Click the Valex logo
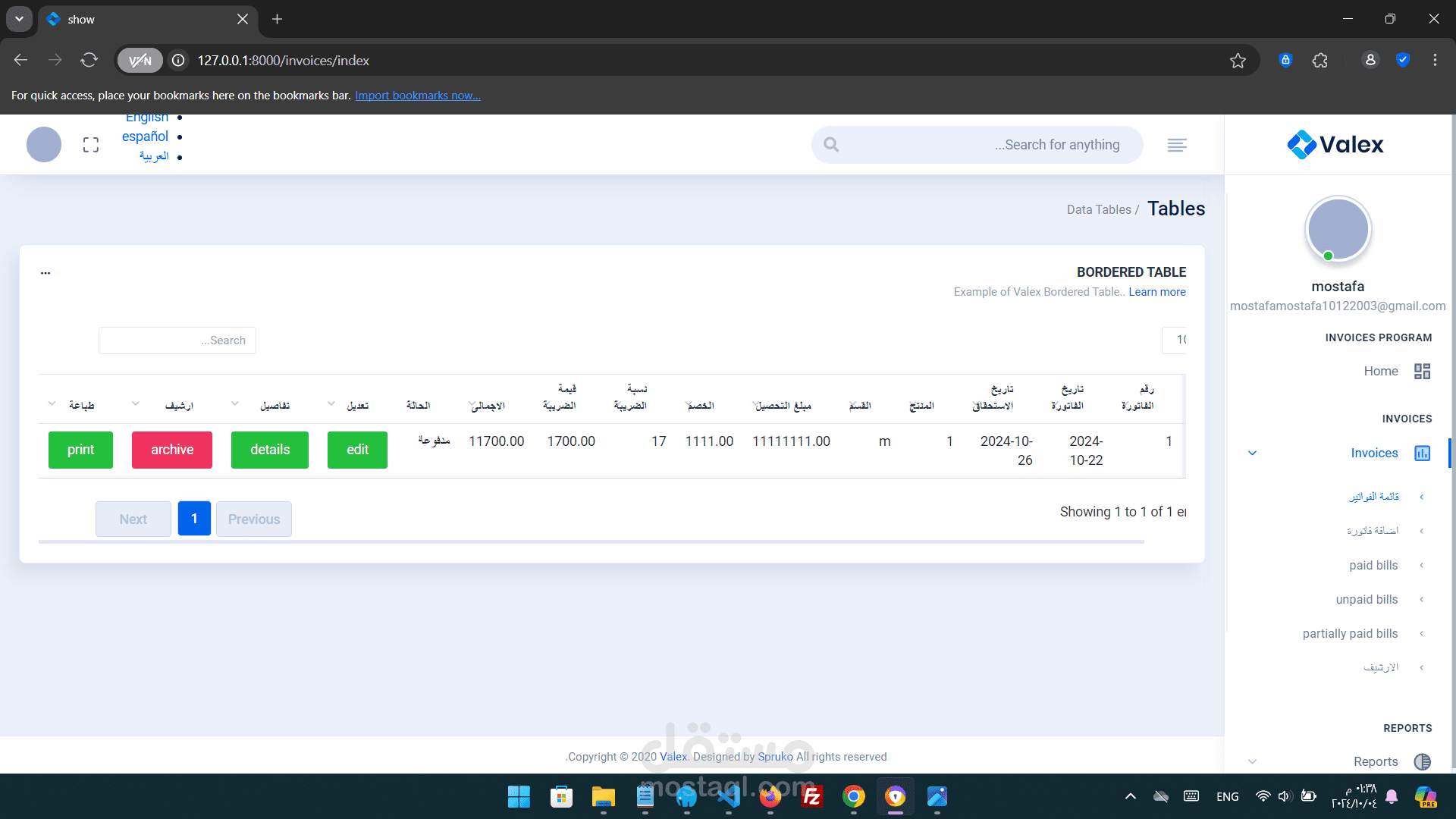Screen dimensions: 1456x819 [1335, 144]
